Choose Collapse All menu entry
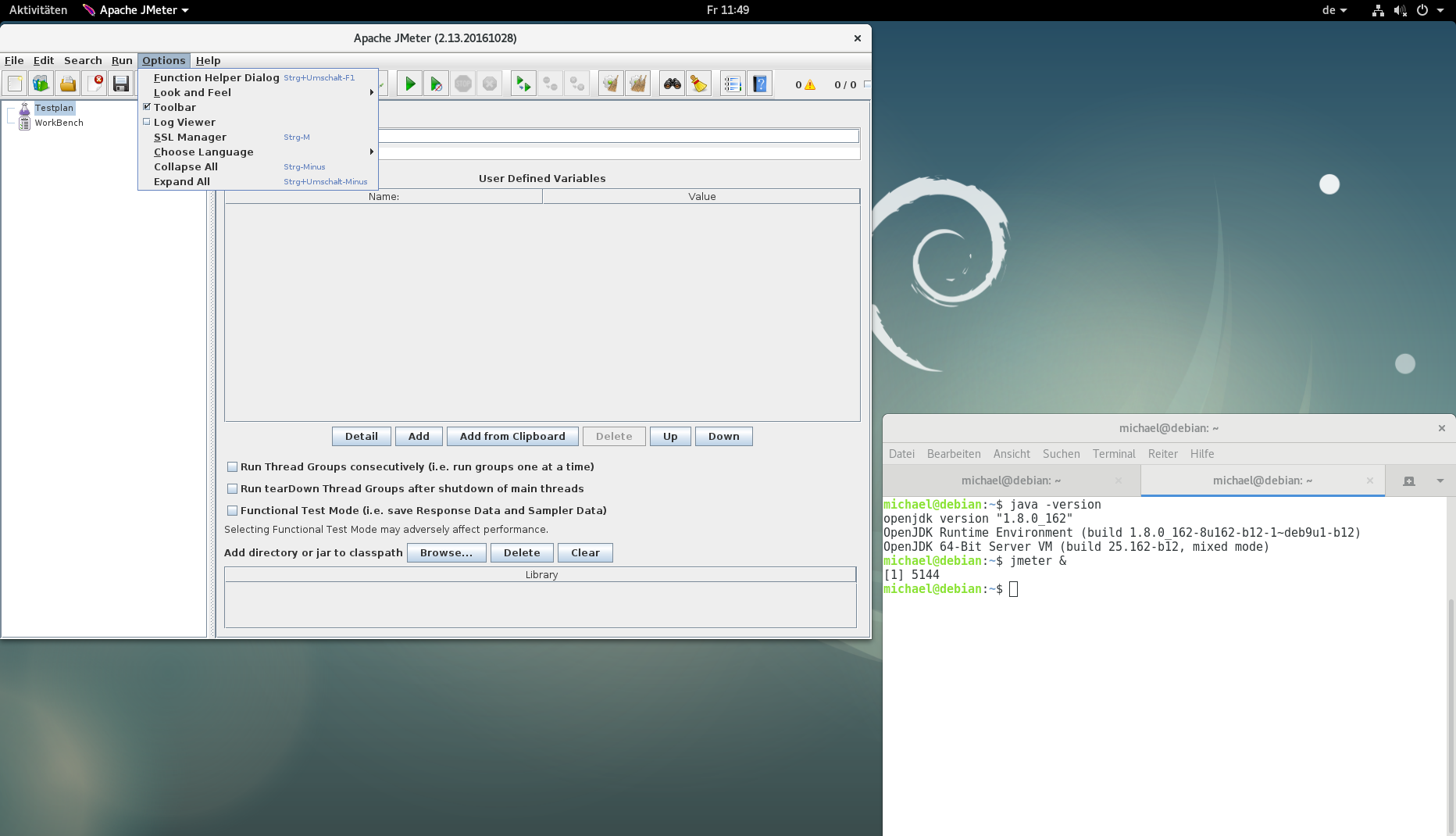This screenshot has height=836, width=1456. tap(258, 166)
